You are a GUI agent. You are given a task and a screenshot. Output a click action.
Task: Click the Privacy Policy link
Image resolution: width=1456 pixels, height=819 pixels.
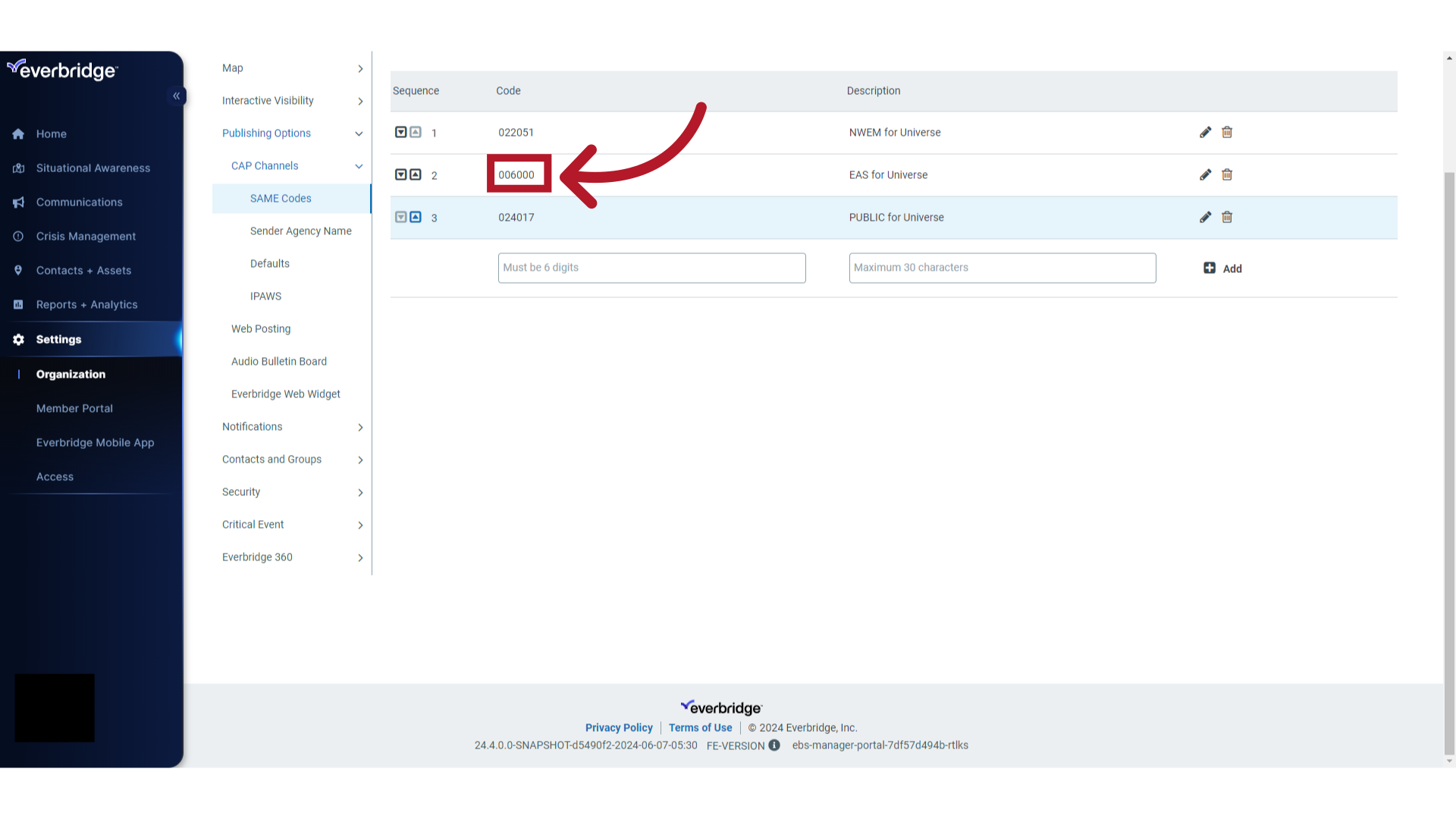click(x=618, y=727)
